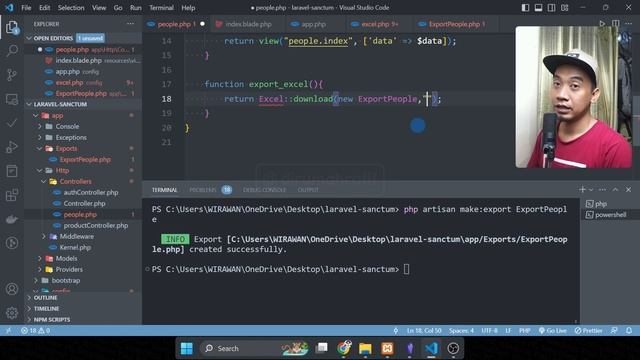Switch to app.php editor tab
The image size is (640, 360).
[313, 24]
